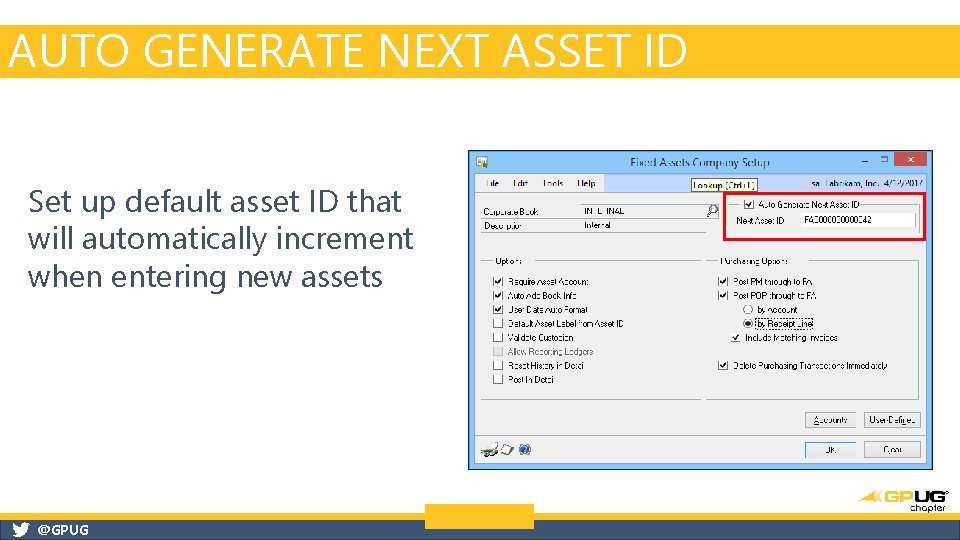Open the note icon beside the printer
Screen dimensions: 960x540
508,449
